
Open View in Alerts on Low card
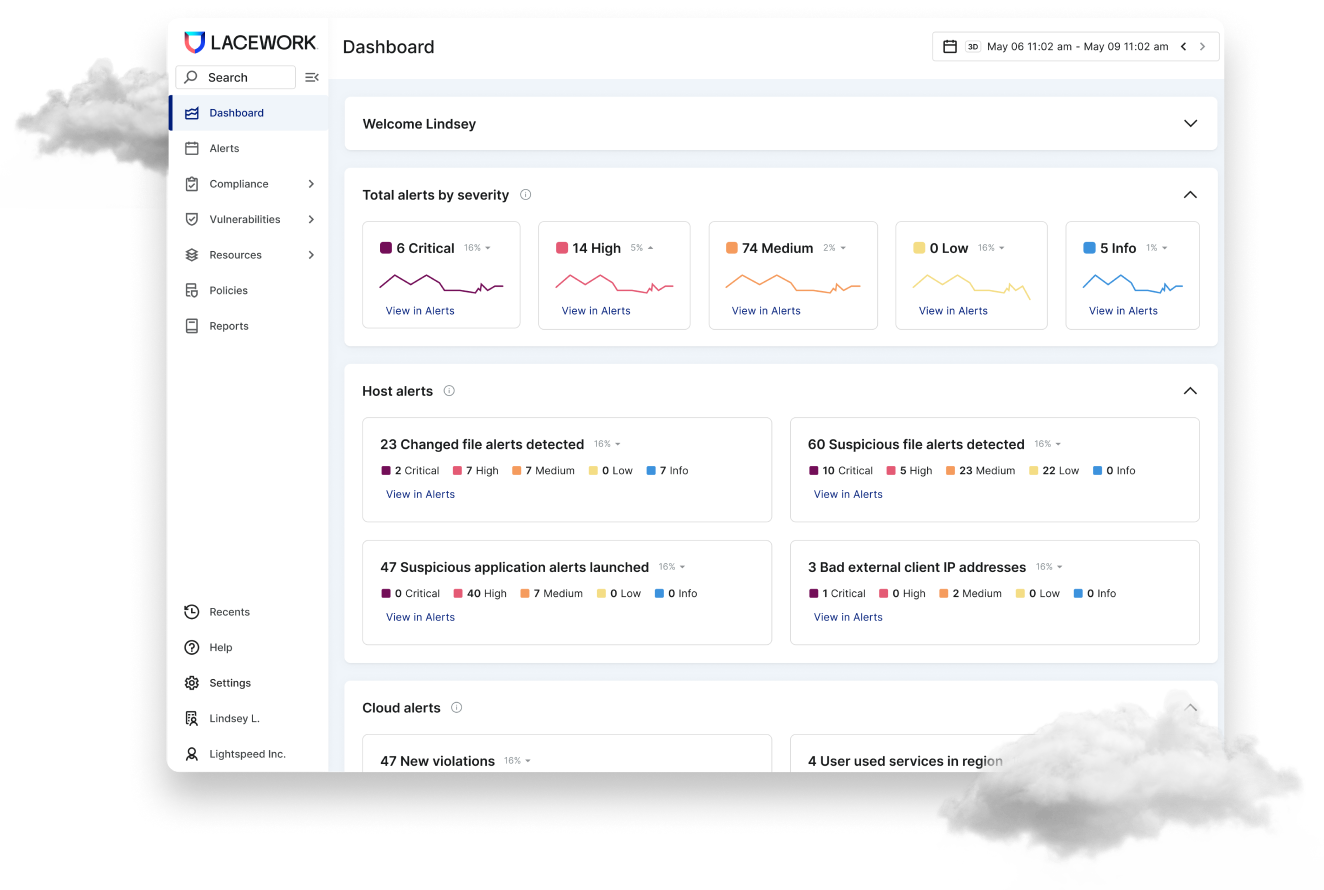[x=953, y=311]
